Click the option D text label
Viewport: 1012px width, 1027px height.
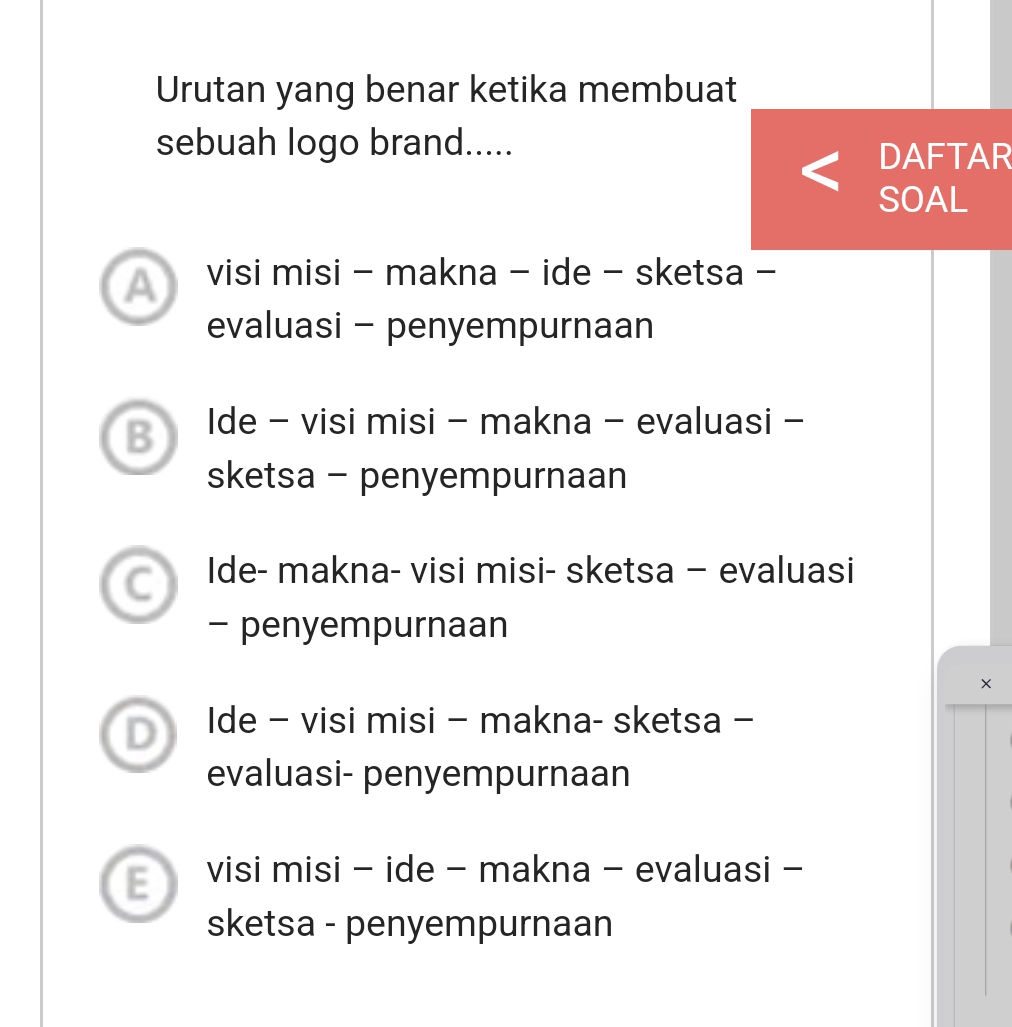pos(480,746)
